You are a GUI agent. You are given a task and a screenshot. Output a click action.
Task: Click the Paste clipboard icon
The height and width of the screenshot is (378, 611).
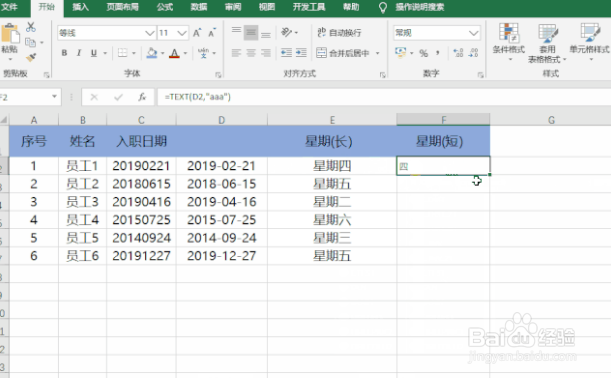(10, 34)
